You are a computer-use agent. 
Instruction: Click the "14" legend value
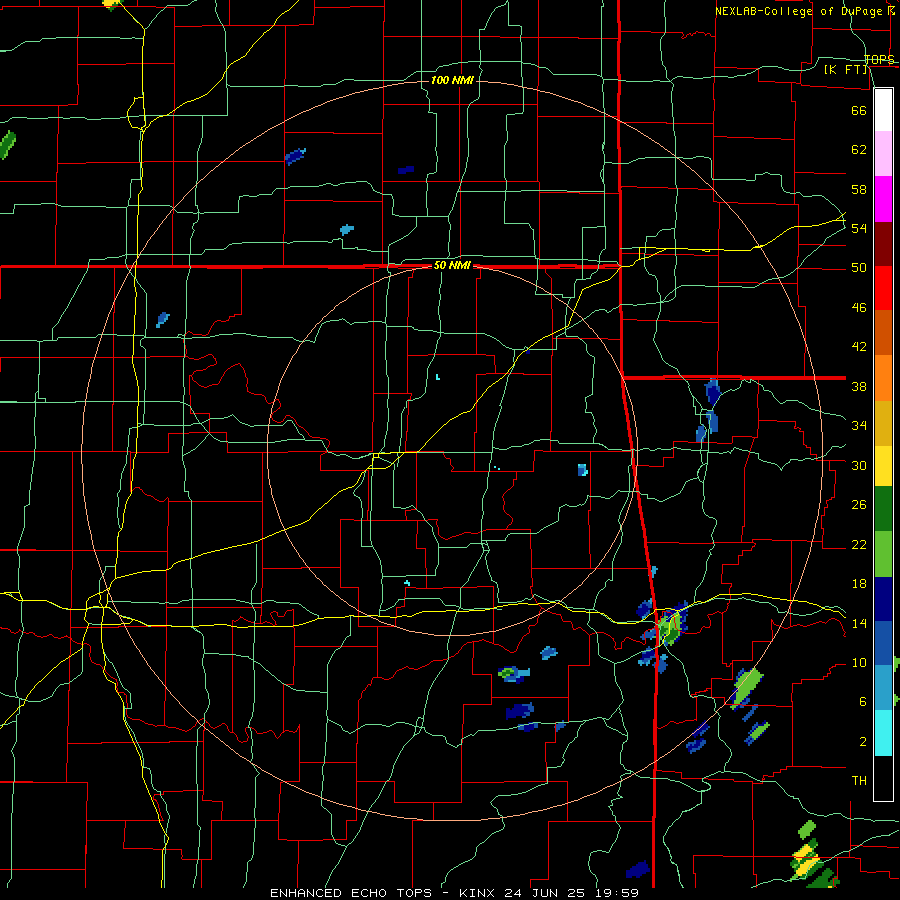coord(859,623)
